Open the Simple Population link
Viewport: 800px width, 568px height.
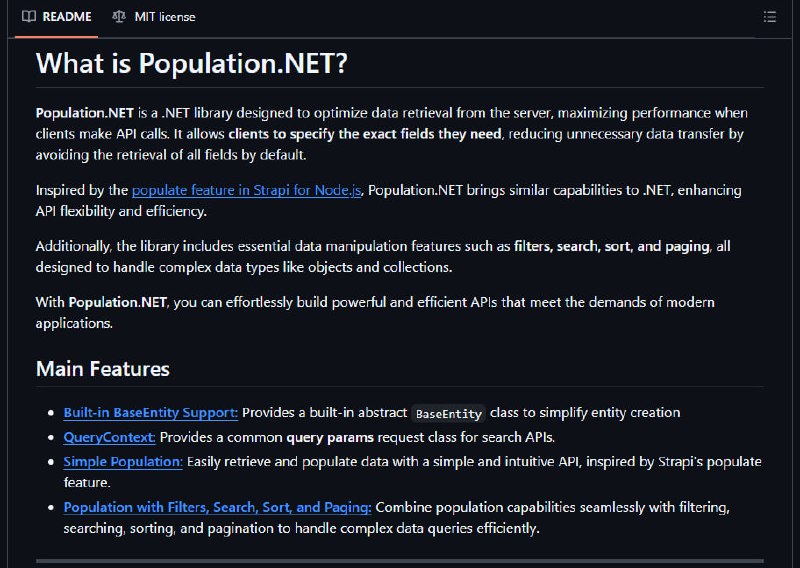click(123, 461)
